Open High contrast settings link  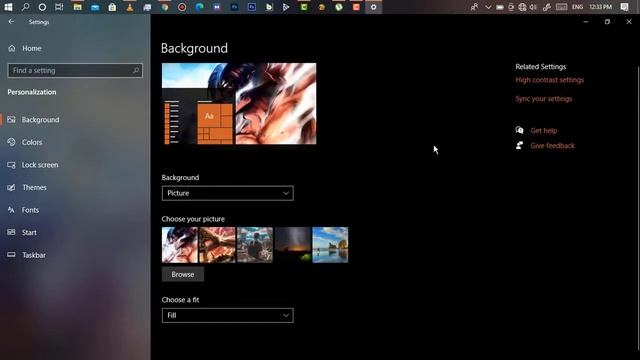point(549,80)
